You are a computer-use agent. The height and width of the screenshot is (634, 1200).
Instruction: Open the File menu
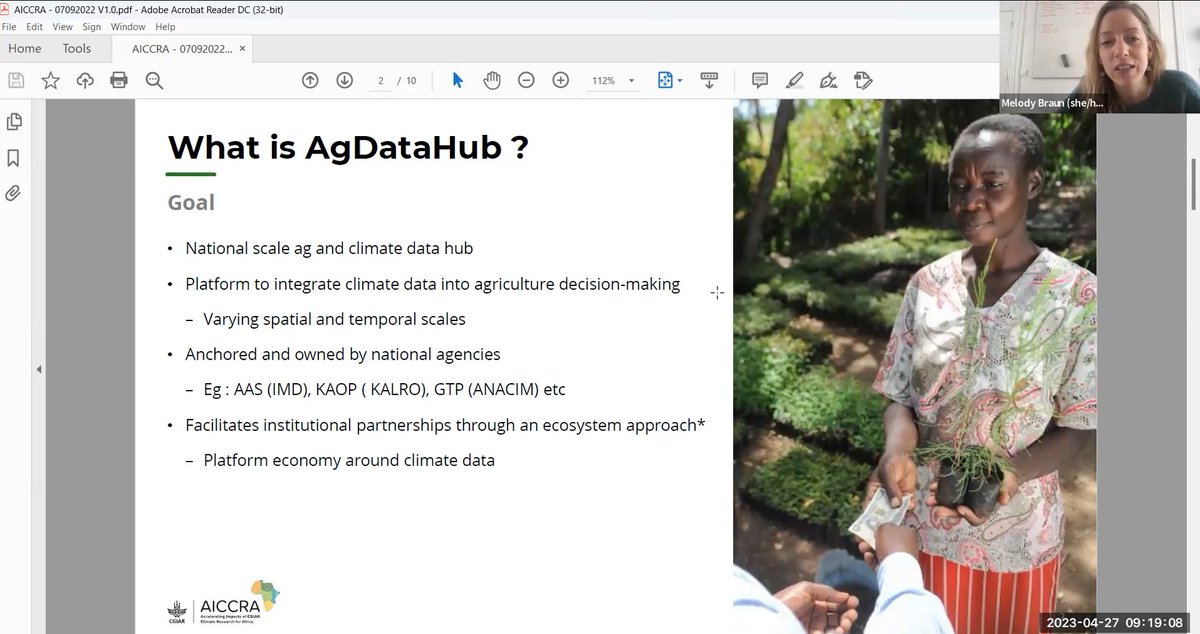[9, 27]
